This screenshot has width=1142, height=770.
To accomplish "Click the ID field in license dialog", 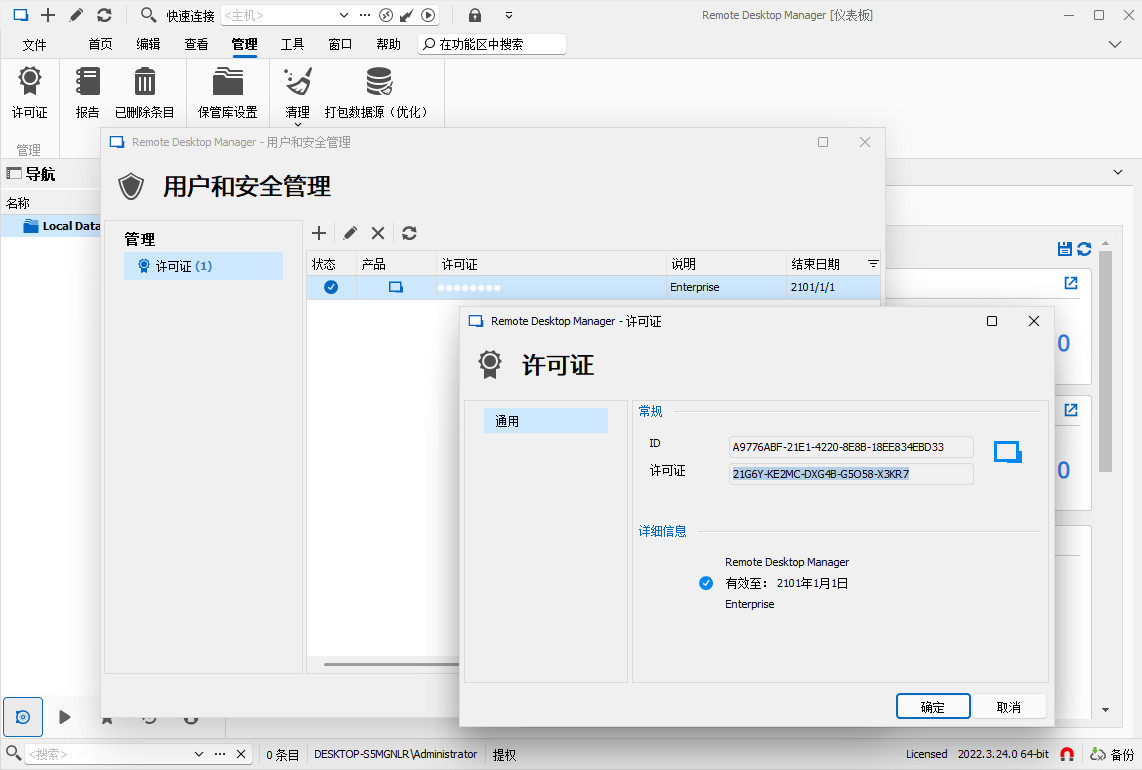I will 851,447.
